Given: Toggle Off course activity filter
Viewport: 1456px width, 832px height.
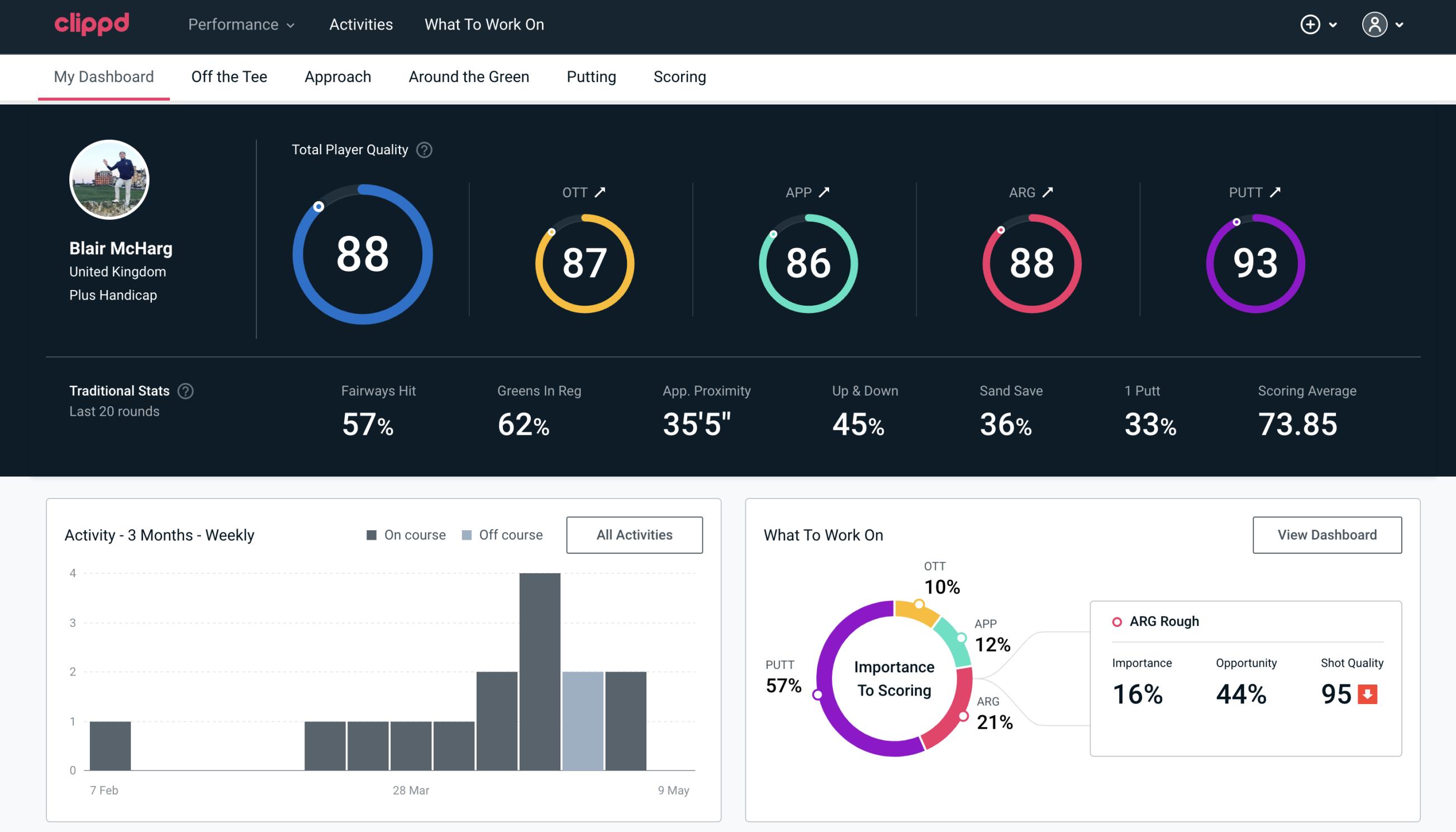Looking at the screenshot, I should [501, 535].
